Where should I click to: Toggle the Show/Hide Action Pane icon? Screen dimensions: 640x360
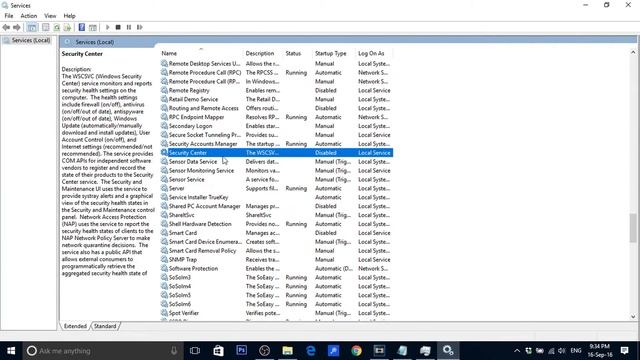[x=93, y=27]
